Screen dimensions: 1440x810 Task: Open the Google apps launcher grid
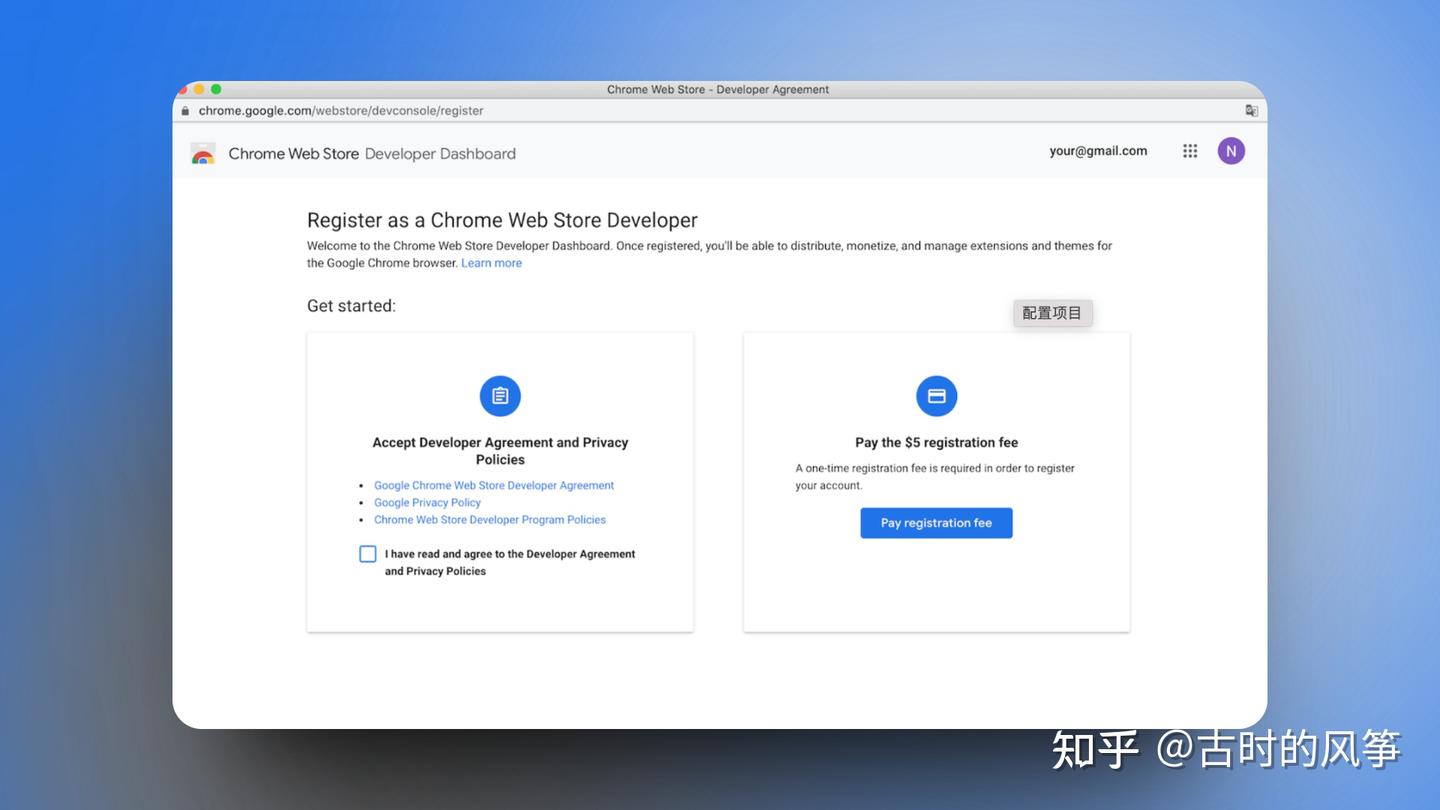click(1189, 151)
